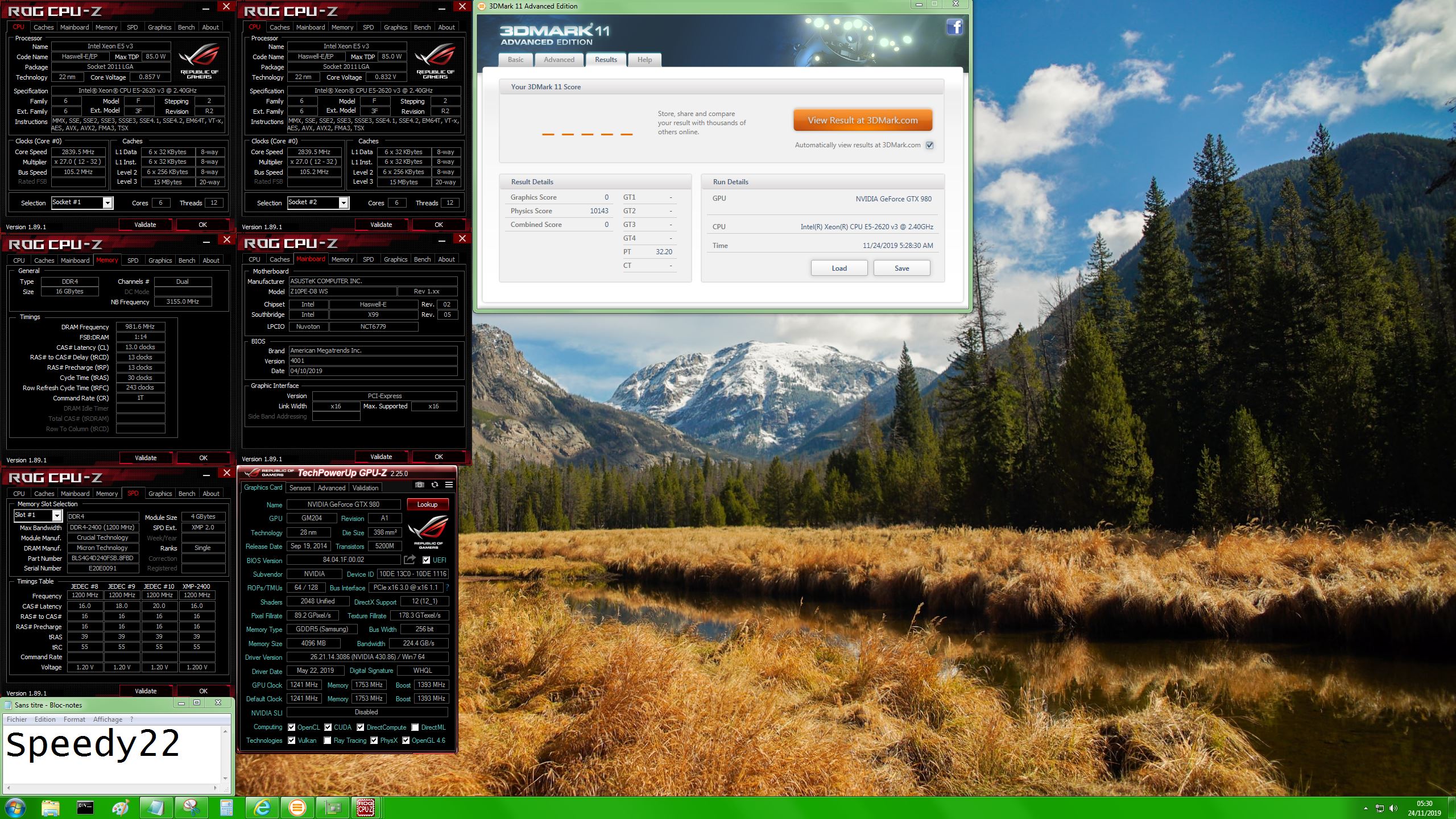
Task: Show hidden tray icons arrow
Action: 1366,808
